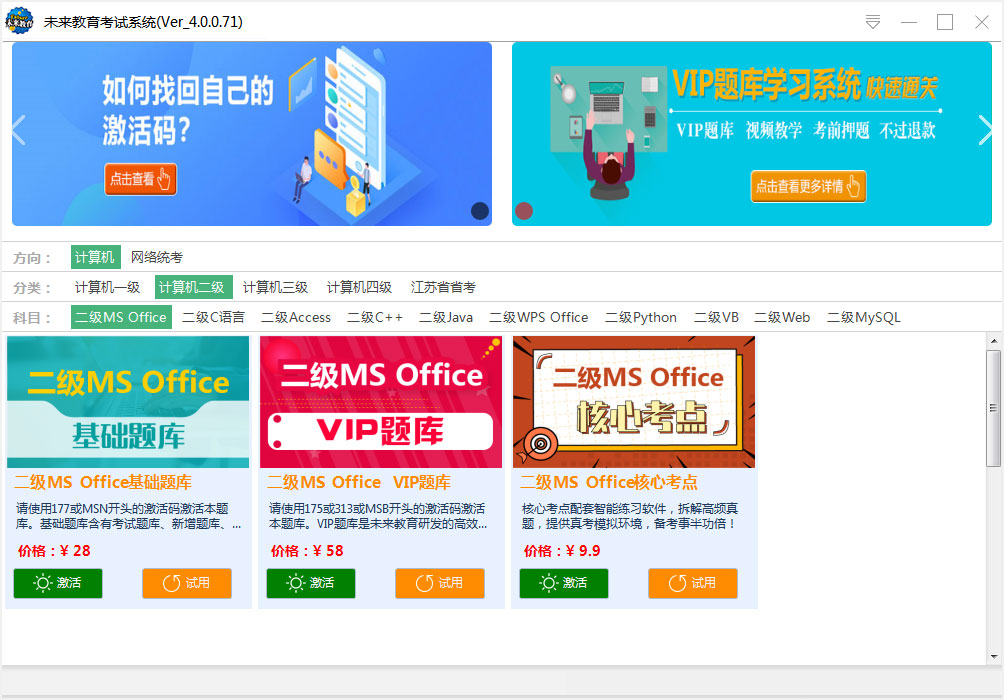Activate 二级MS Office基础题库 with the green 激活 button
Viewport: 1004px width, 700px height.
[58, 583]
